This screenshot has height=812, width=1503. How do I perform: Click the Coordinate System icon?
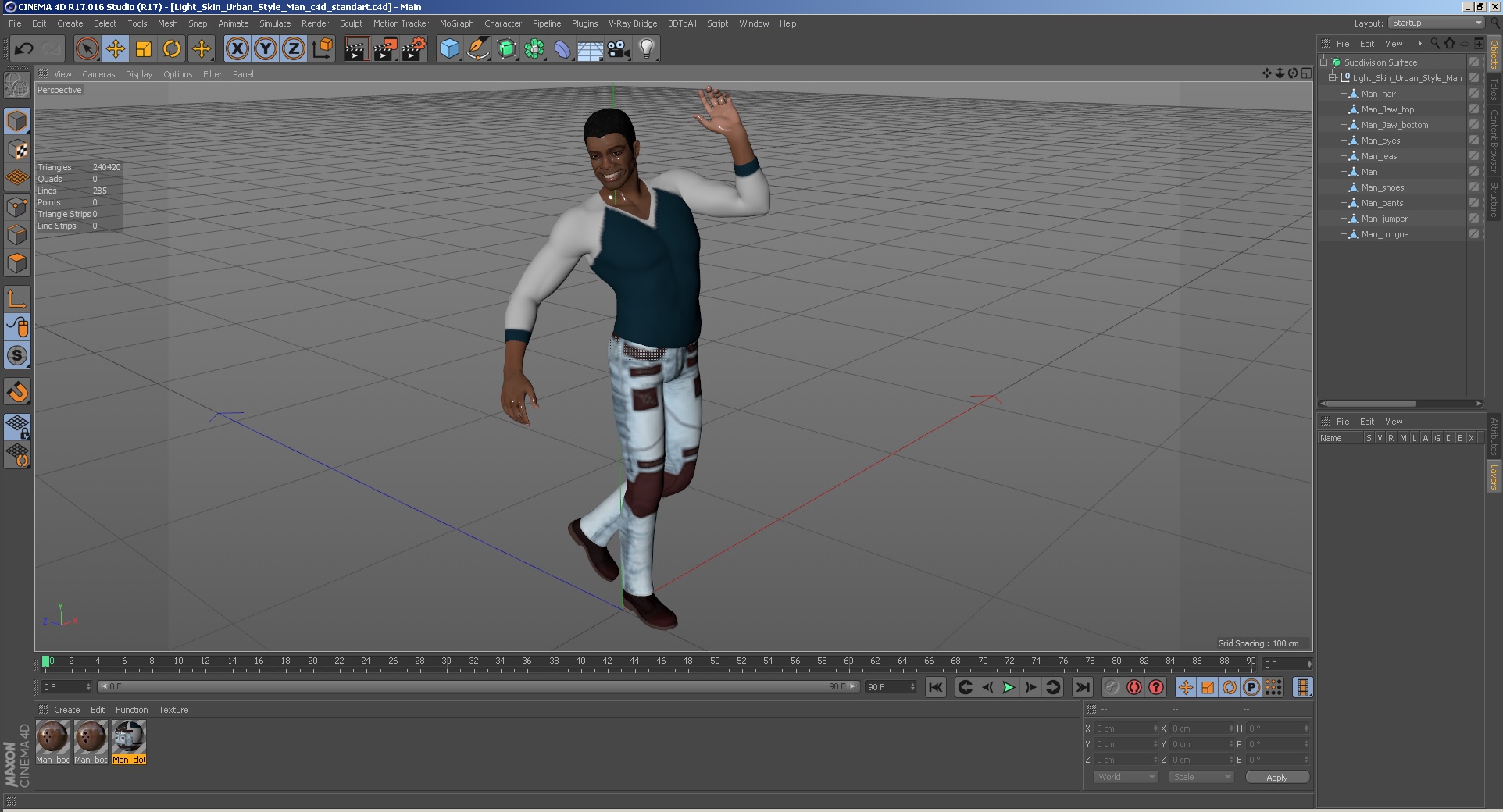322,49
